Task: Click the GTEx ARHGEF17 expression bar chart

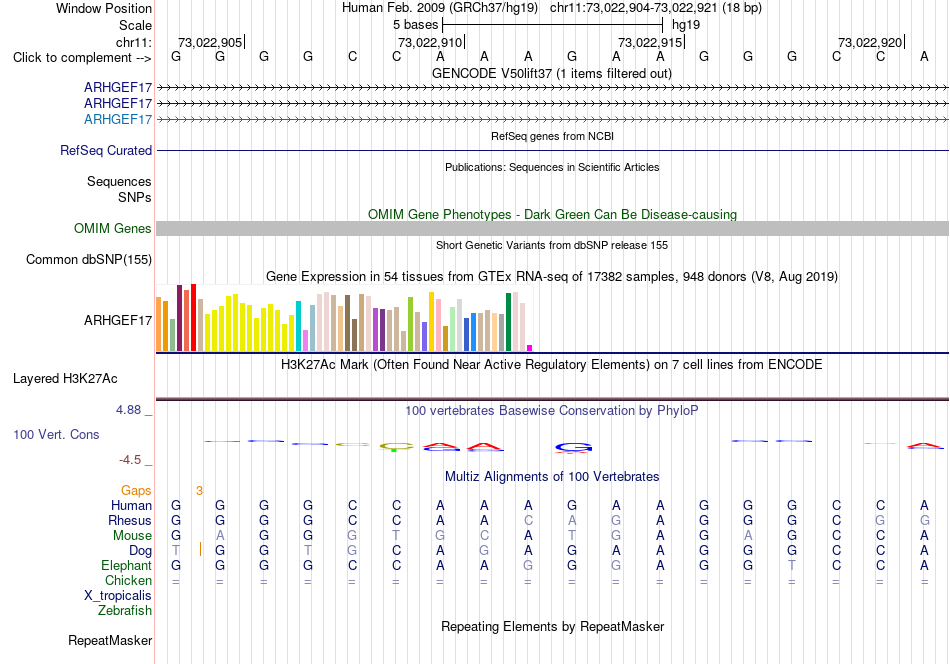Action: [x=344, y=317]
